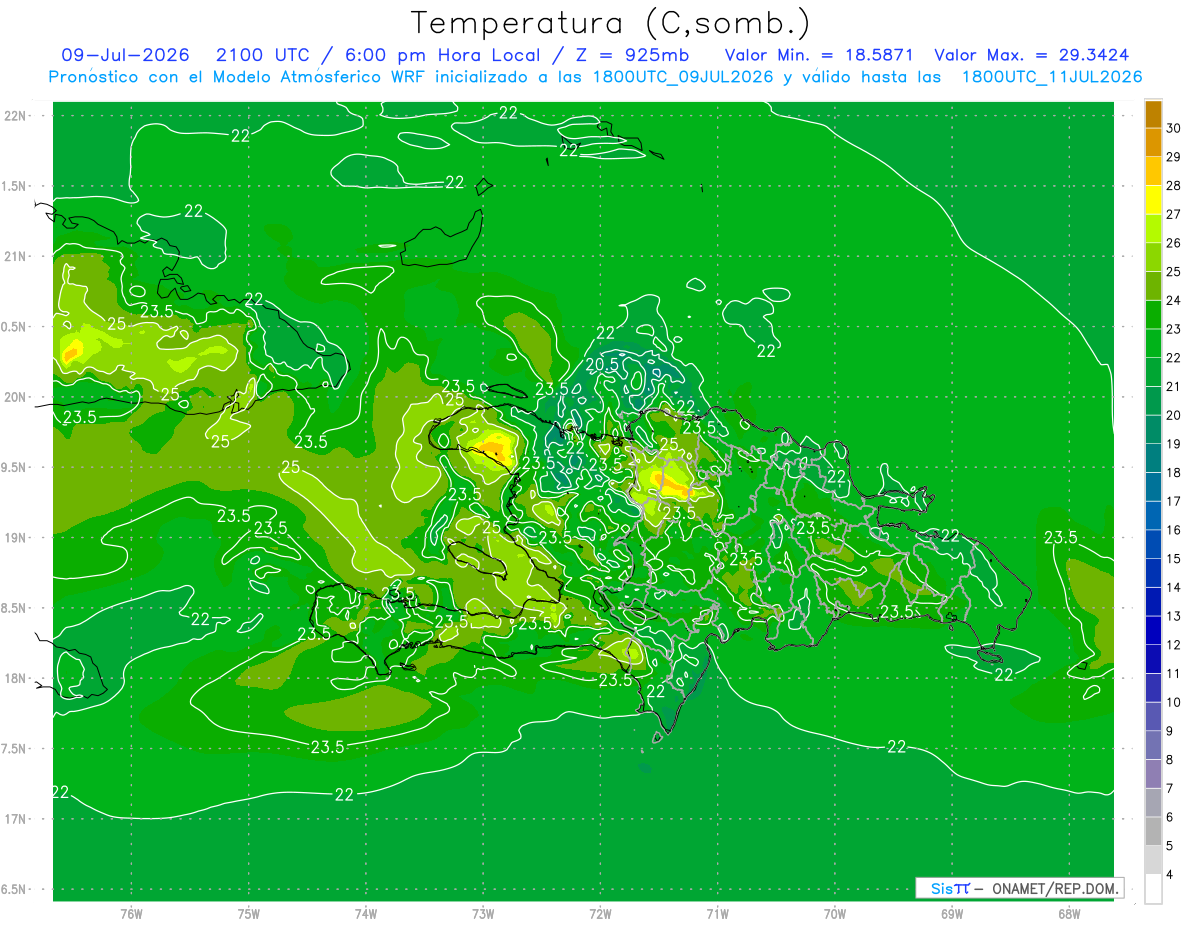Click "Valor Max. = 29.3424" value
1200x927 pixels.
(x=1034, y=55)
